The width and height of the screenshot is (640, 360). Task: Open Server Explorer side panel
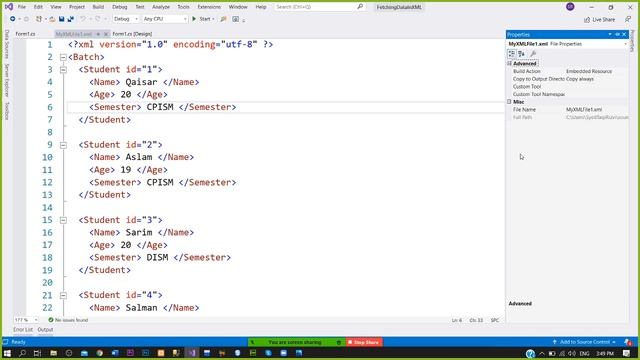point(7,80)
